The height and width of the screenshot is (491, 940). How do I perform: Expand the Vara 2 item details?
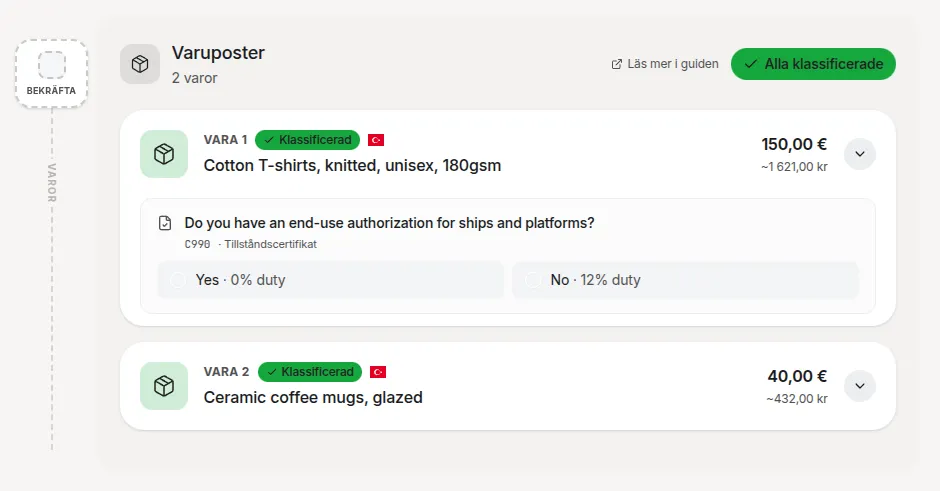(x=860, y=386)
